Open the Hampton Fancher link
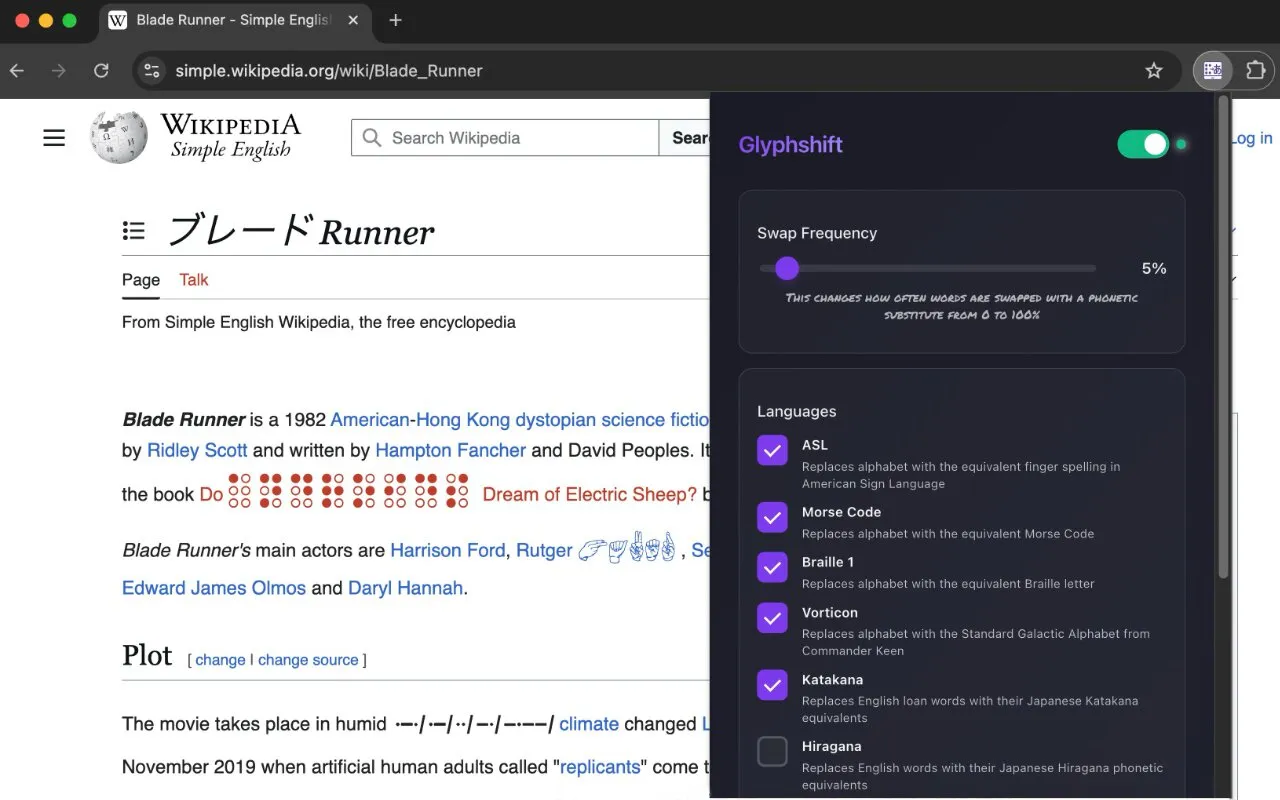Viewport: 1280px width, 800px height. coord(450,450)
